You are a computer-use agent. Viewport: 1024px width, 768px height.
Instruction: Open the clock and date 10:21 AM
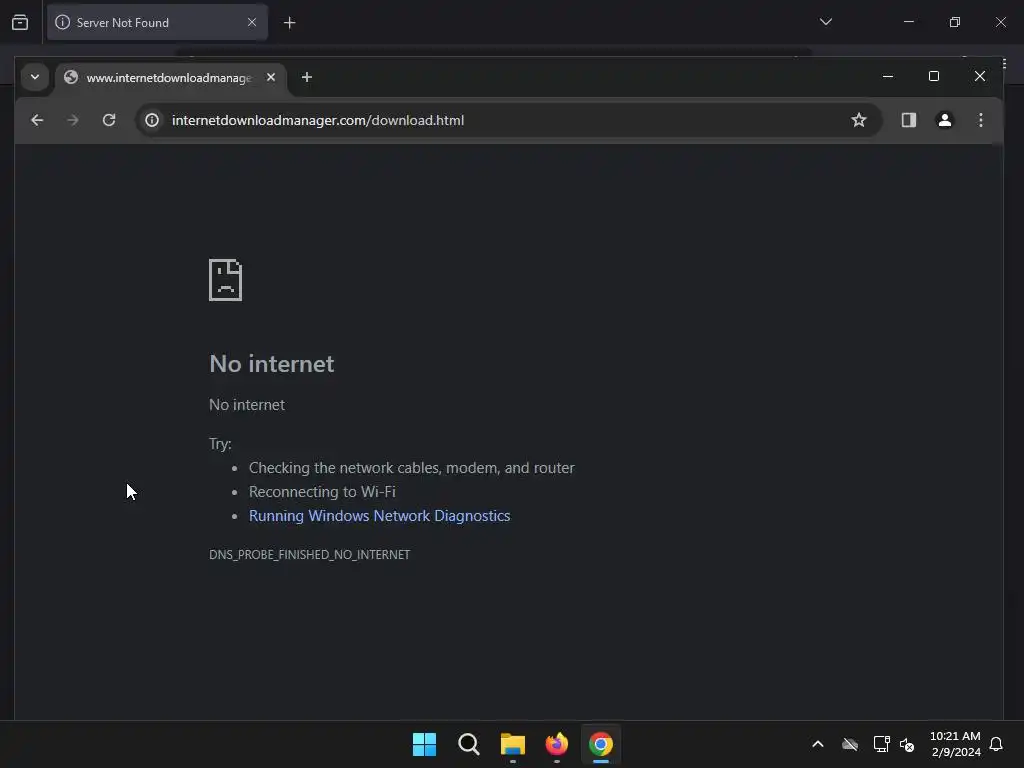point(955,744)
